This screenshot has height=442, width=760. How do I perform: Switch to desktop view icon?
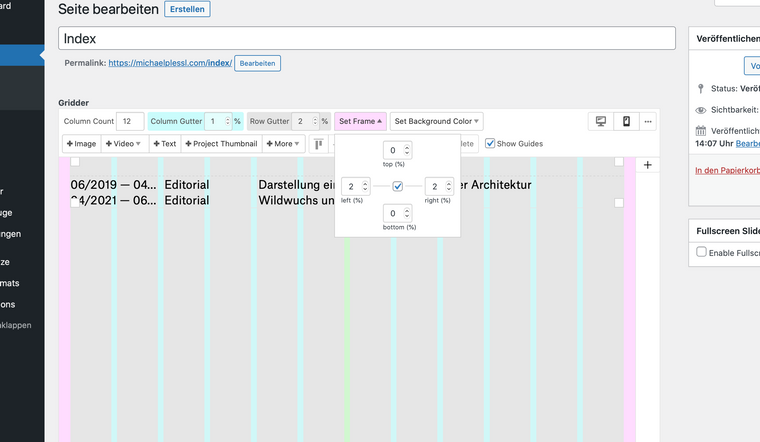tap(601, 121)
